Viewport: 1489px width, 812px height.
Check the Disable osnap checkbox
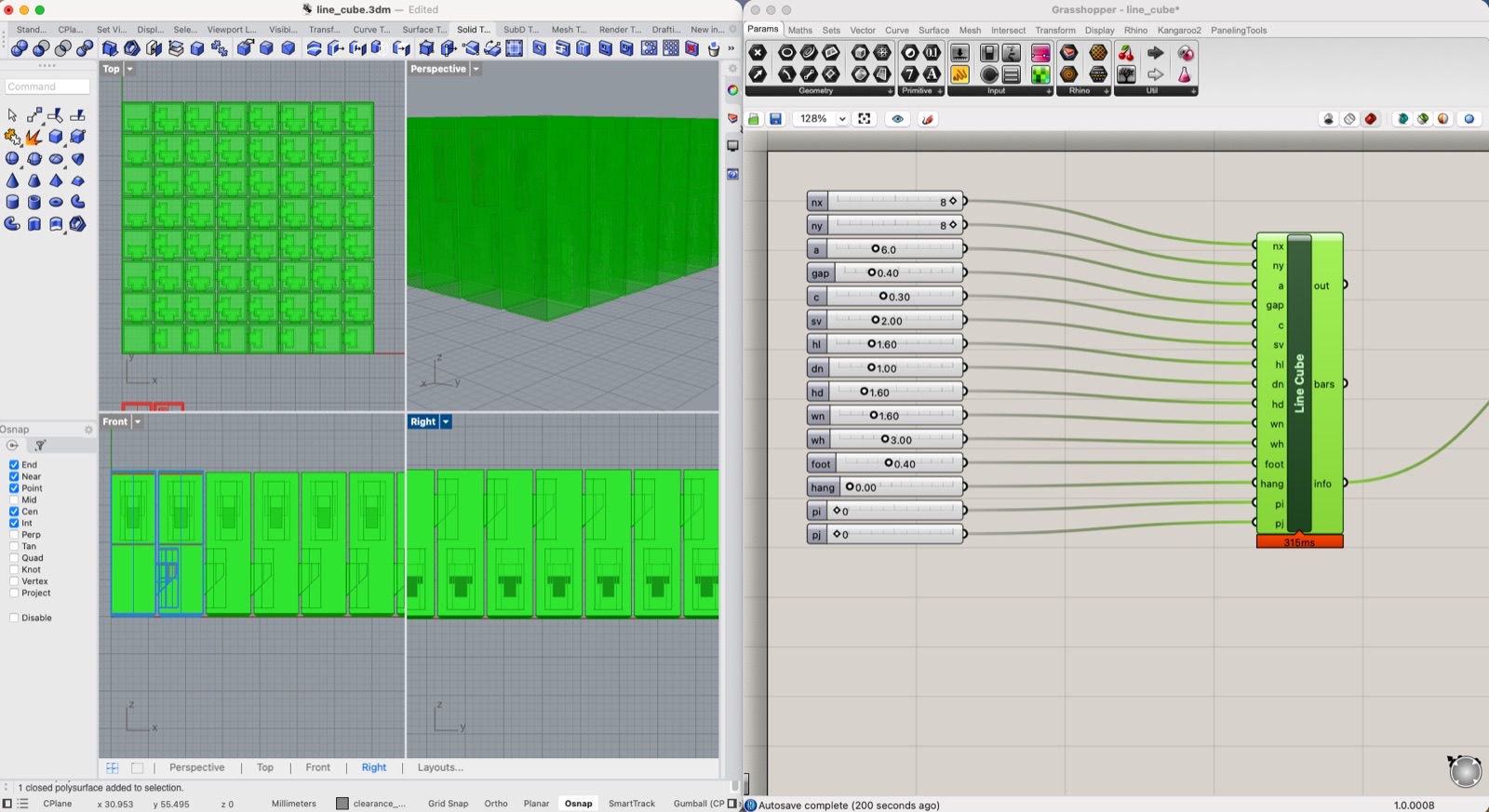click(x=14, y=618)
